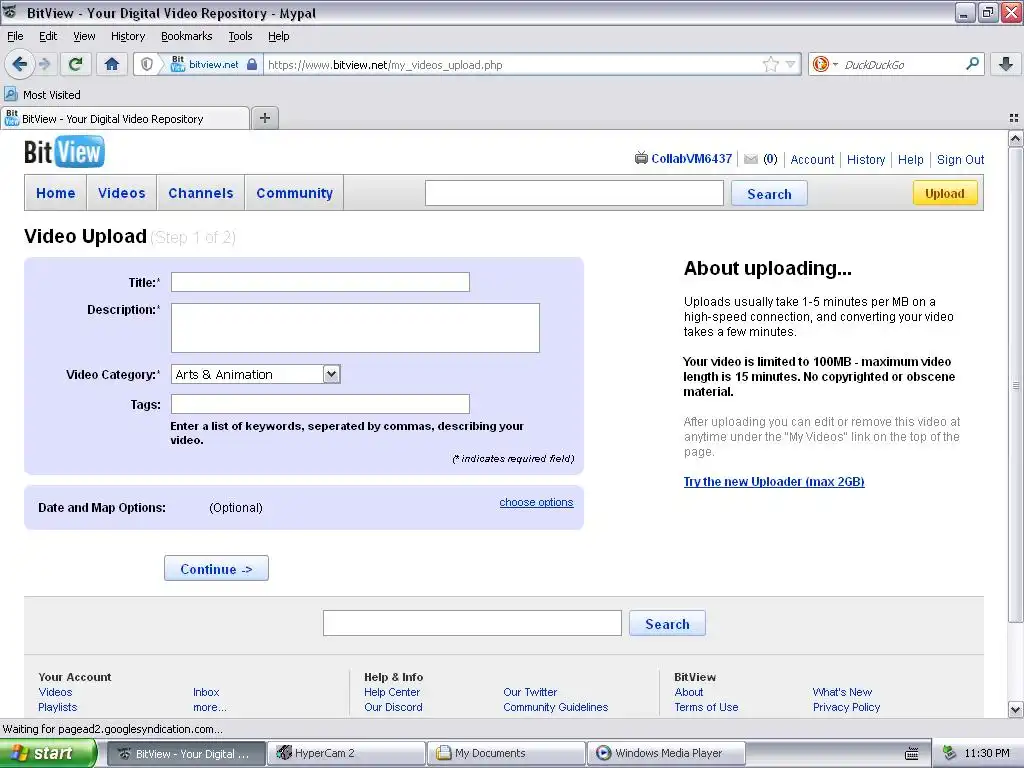Select the BitView browser tab
The height and width of the screenshot is (768, 1024).
pyautogui.click(x=125, y=118)
